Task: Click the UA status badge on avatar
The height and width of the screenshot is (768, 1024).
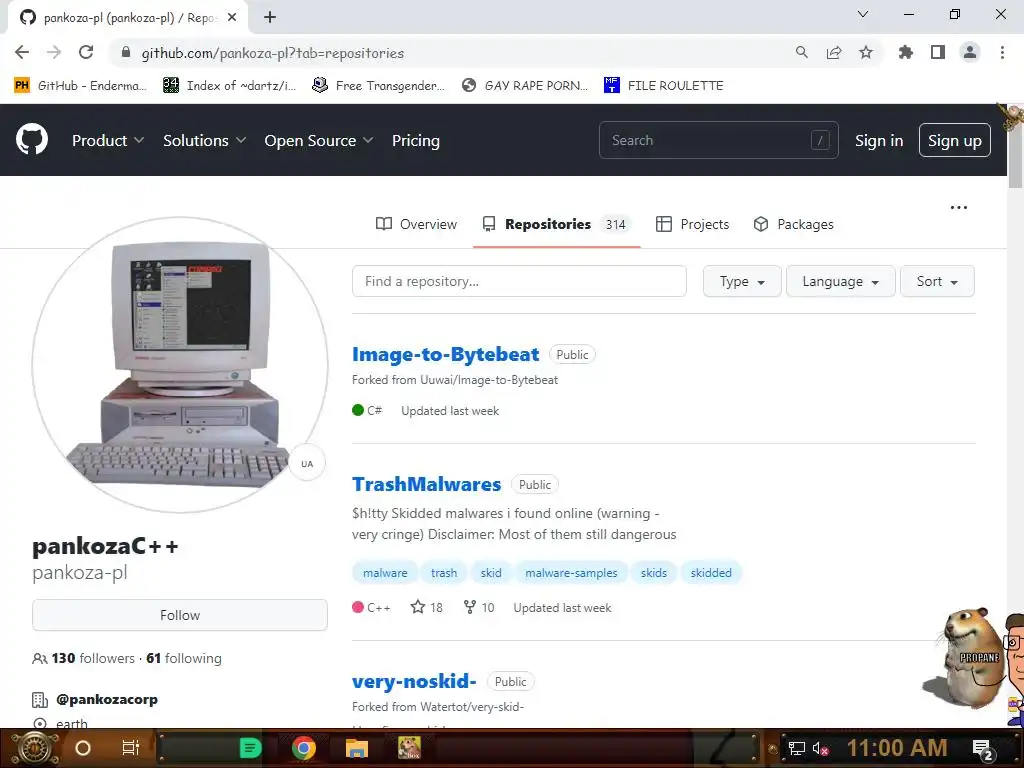Action: [x=307, y=464]
